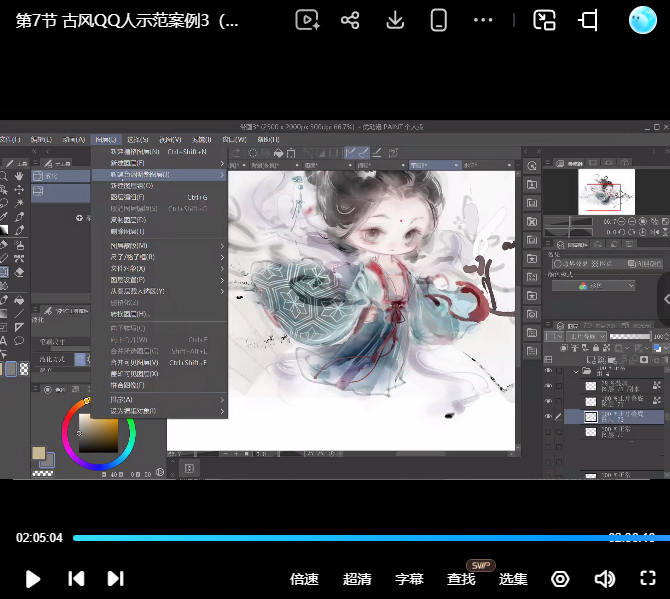This screenshot has width=670, height=599.
Task: Change the quality via 超清
Action: (x=357, y=579)
